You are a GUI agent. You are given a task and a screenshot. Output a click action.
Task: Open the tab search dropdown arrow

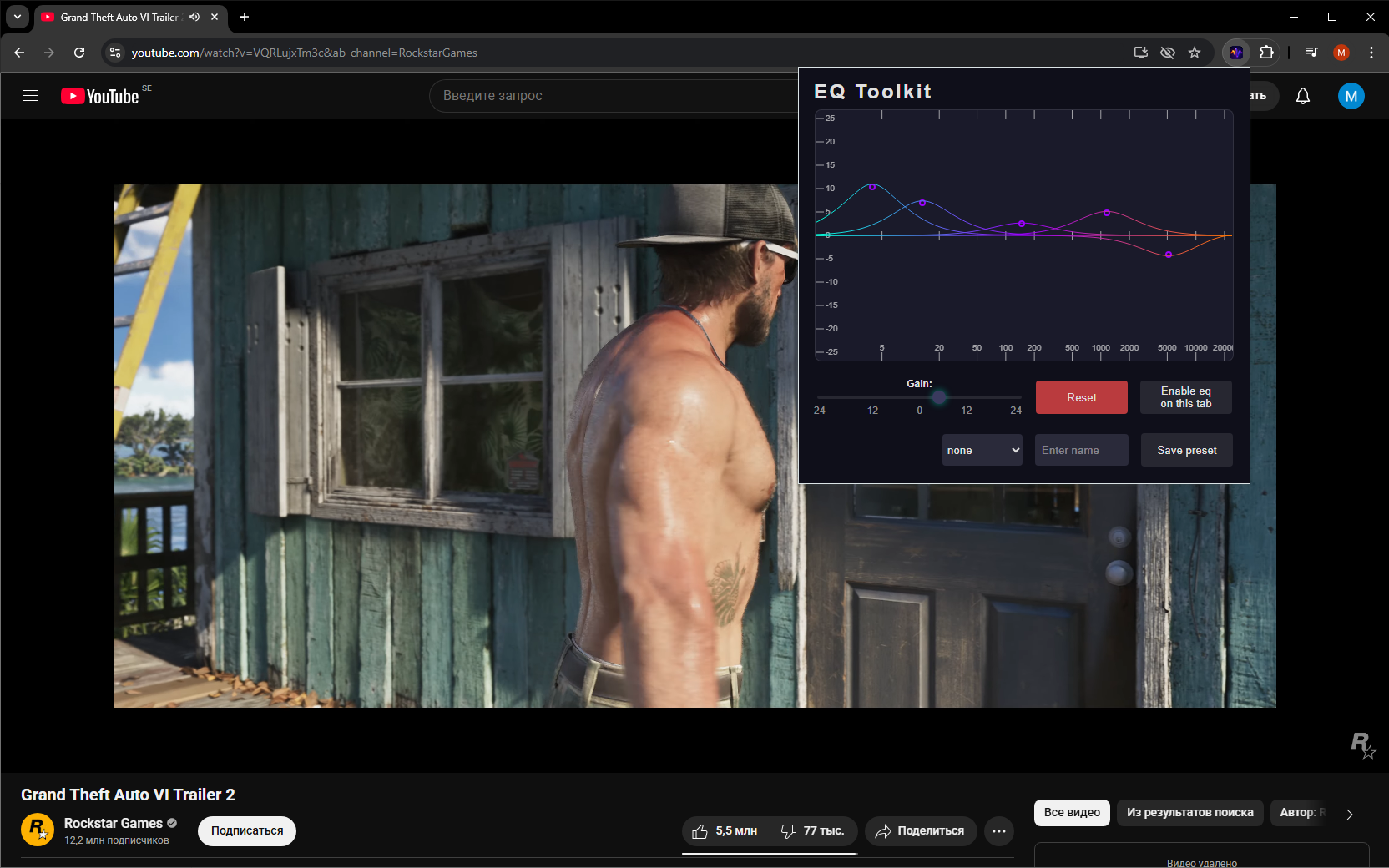pyautogui.click(x=17, y=17)
